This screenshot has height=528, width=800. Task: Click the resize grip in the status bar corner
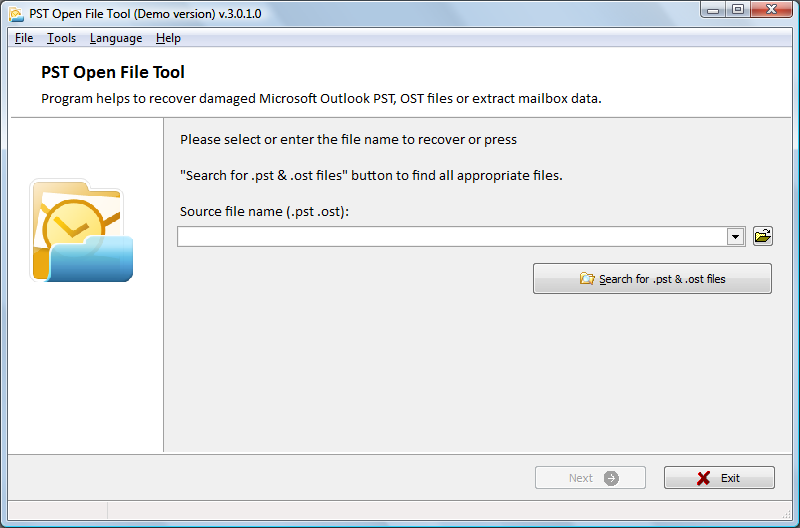coord(786,513)
